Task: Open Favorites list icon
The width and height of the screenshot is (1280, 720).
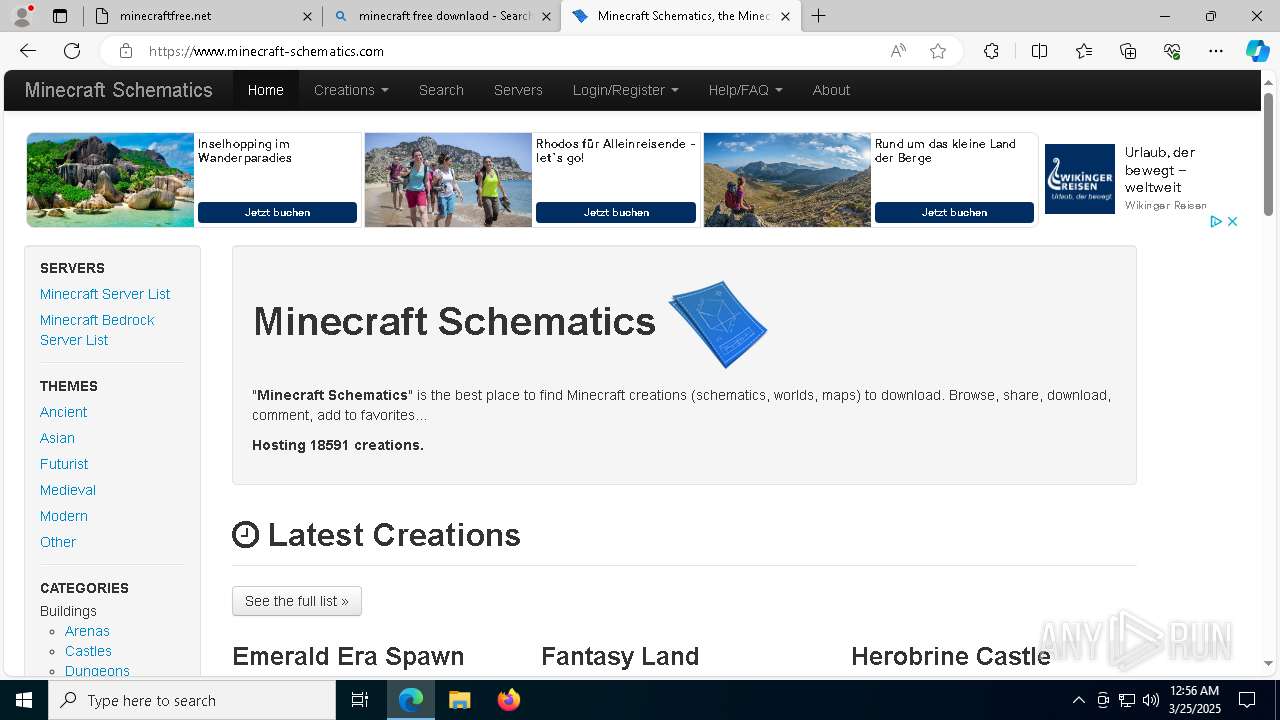Action: point(1084,51)
